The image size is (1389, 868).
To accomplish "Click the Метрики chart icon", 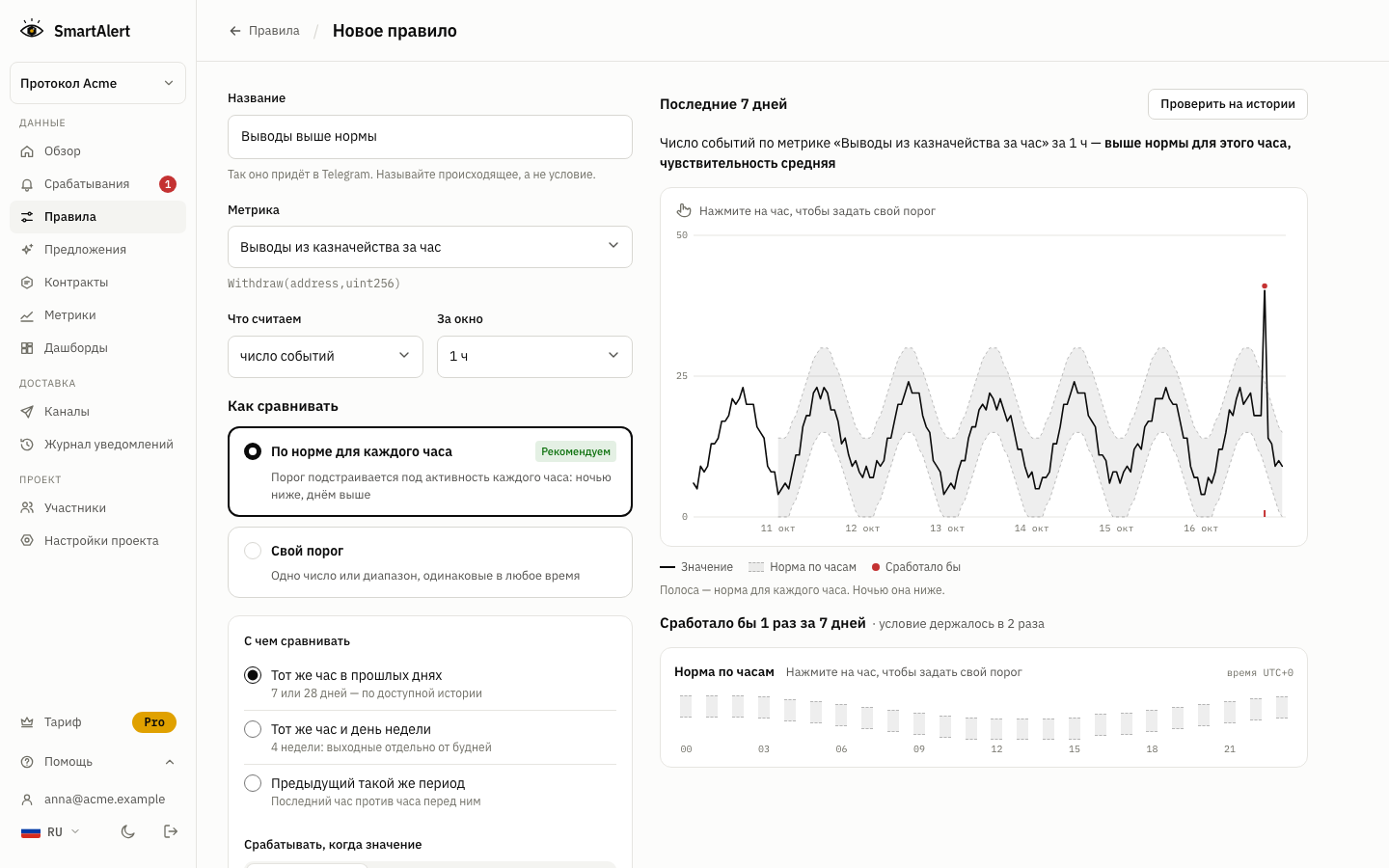I will 27,315.
